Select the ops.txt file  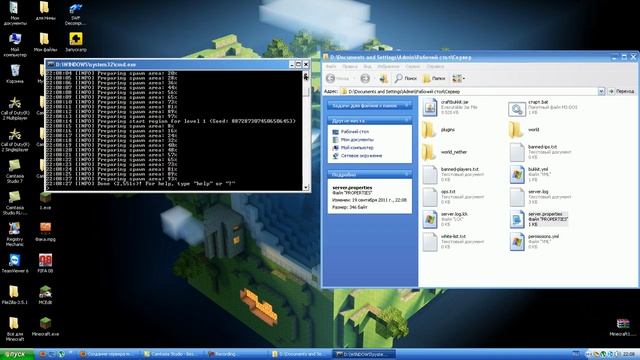click(453, 197)
